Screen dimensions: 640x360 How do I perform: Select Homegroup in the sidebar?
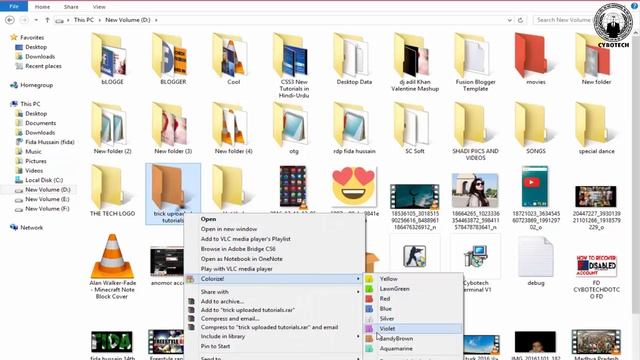pyautogui.click(x=36, y=85)
